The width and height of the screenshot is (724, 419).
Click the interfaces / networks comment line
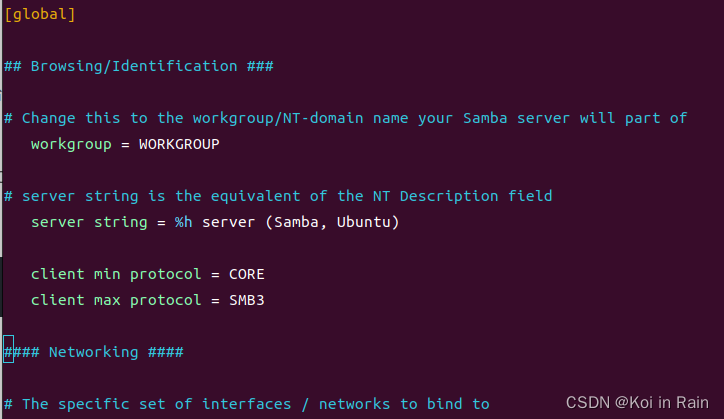tap(247, 404)
